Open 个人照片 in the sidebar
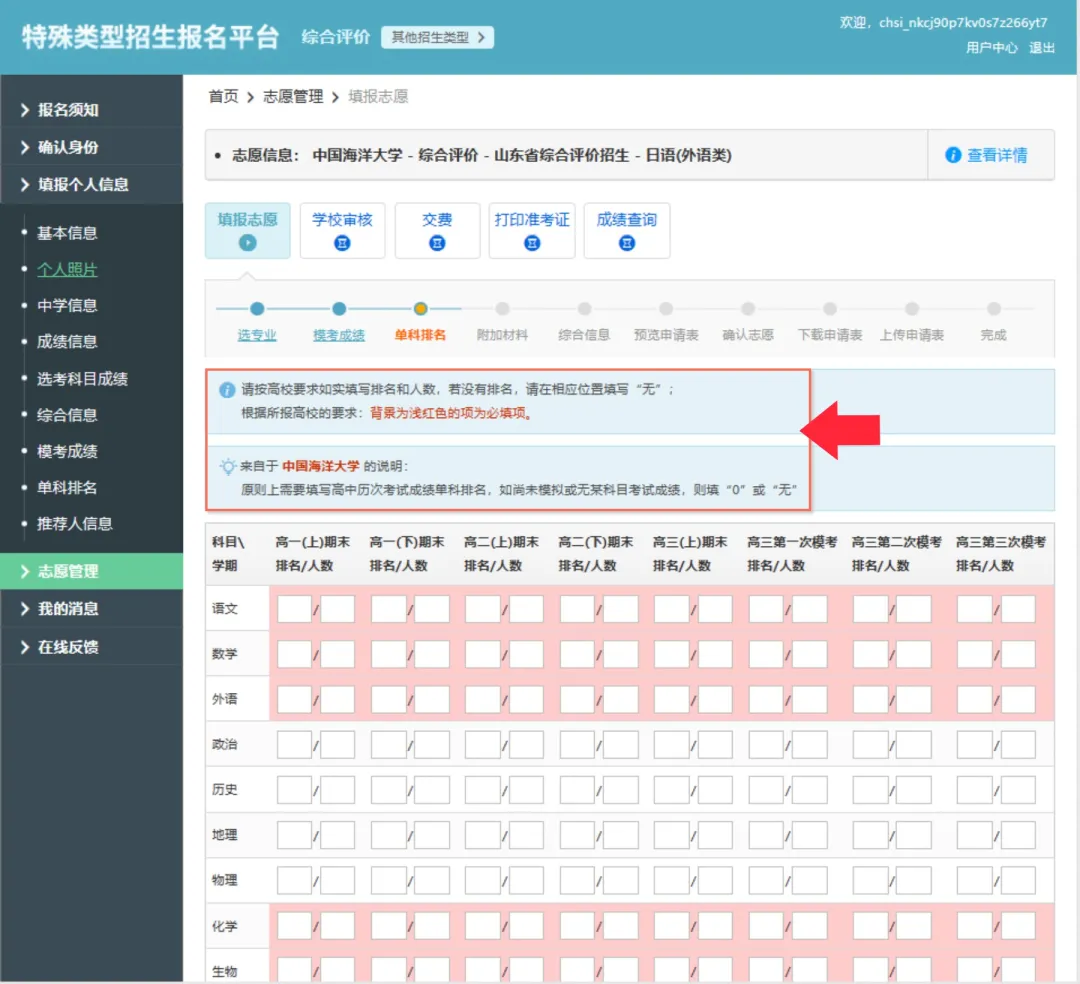 point(67,270)
